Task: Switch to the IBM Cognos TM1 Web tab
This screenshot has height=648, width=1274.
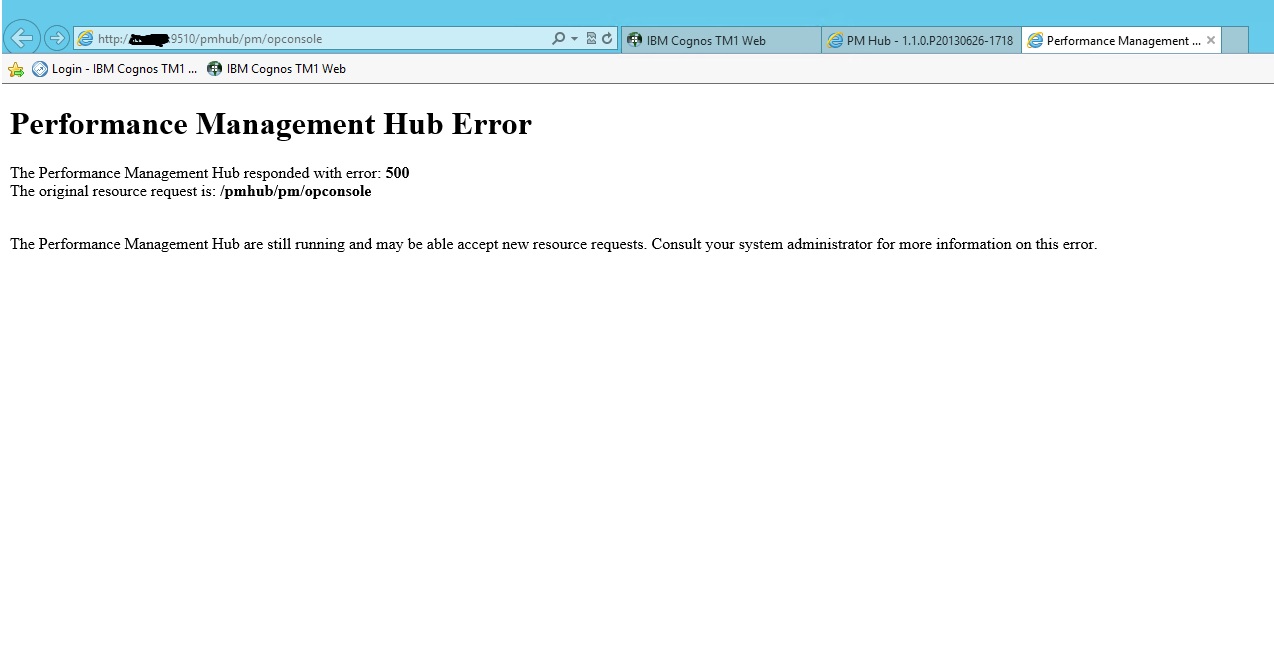Action: 721,40
